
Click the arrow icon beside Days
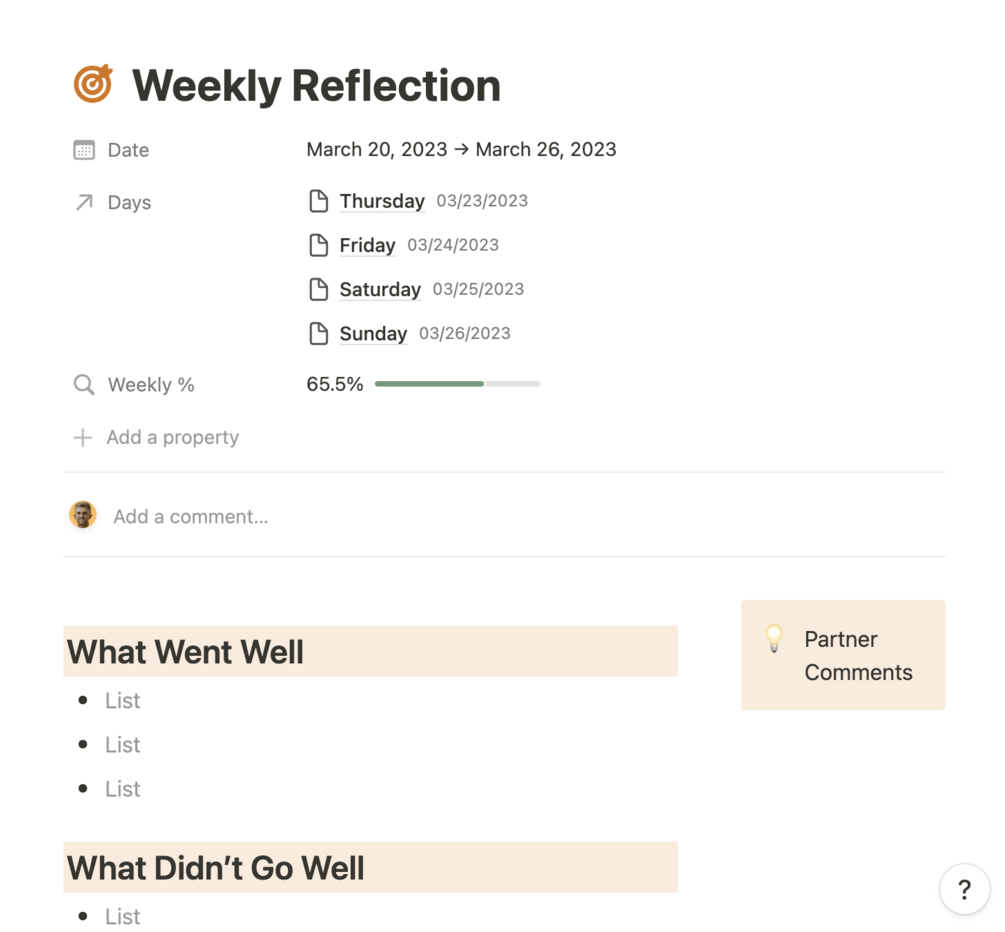(x=84, y=202)
